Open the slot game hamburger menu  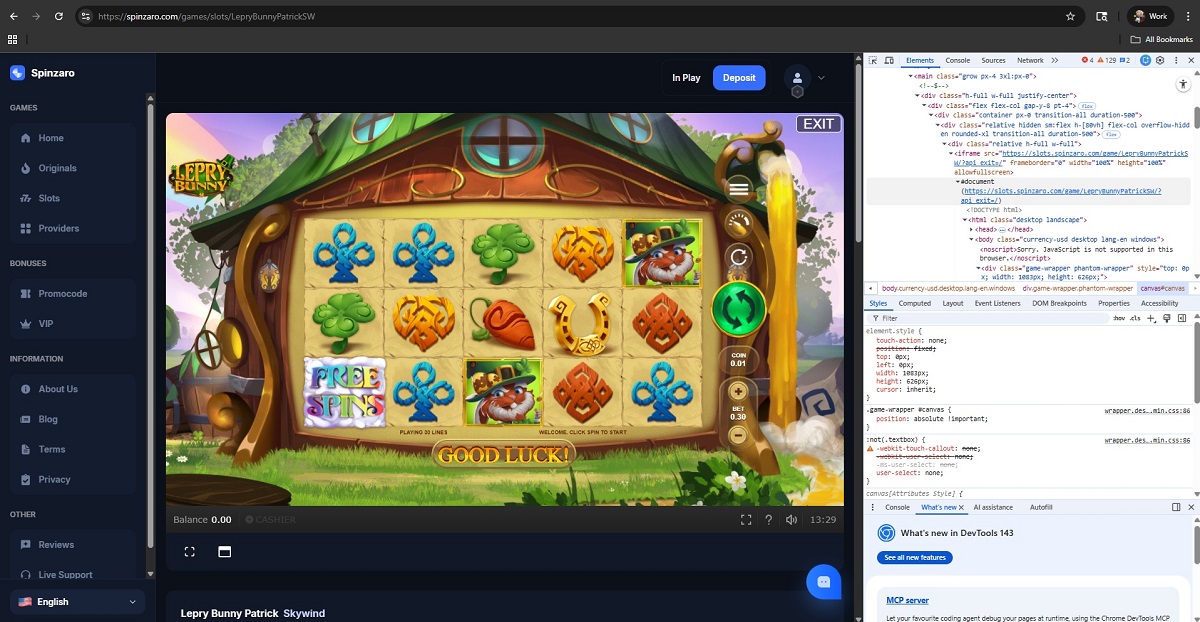739,189
